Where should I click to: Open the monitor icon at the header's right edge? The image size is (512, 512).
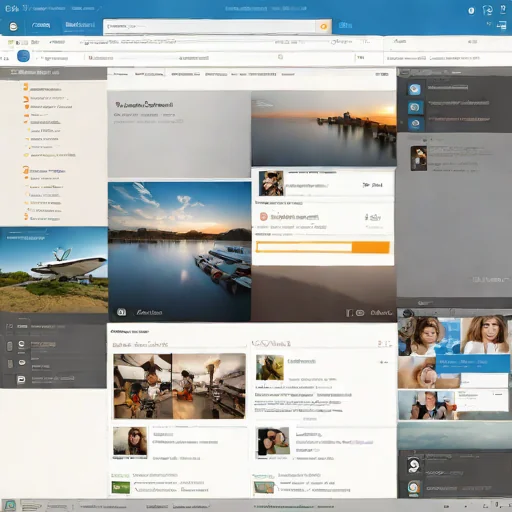pyautogui.click(x=502, y=25)
